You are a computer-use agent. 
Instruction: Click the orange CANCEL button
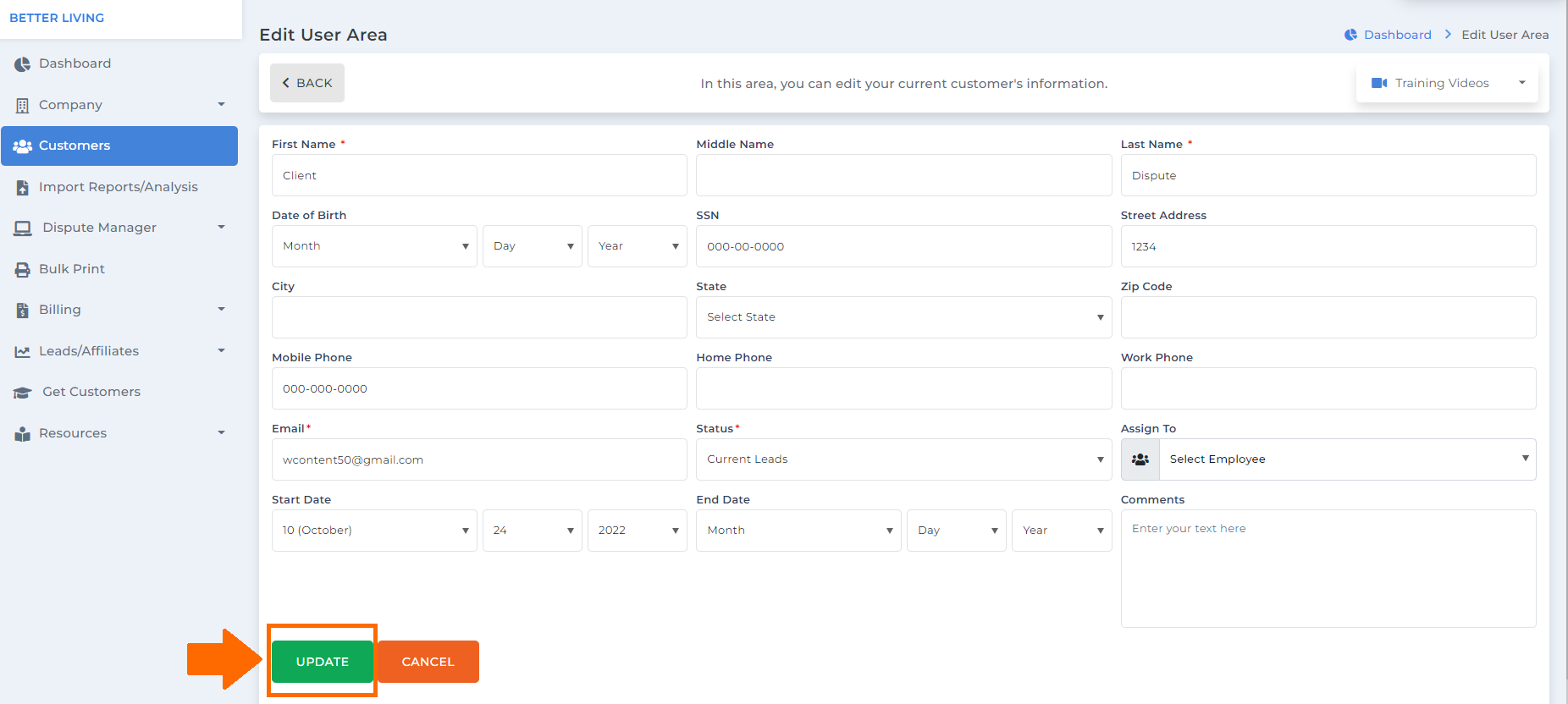(428, 662)
